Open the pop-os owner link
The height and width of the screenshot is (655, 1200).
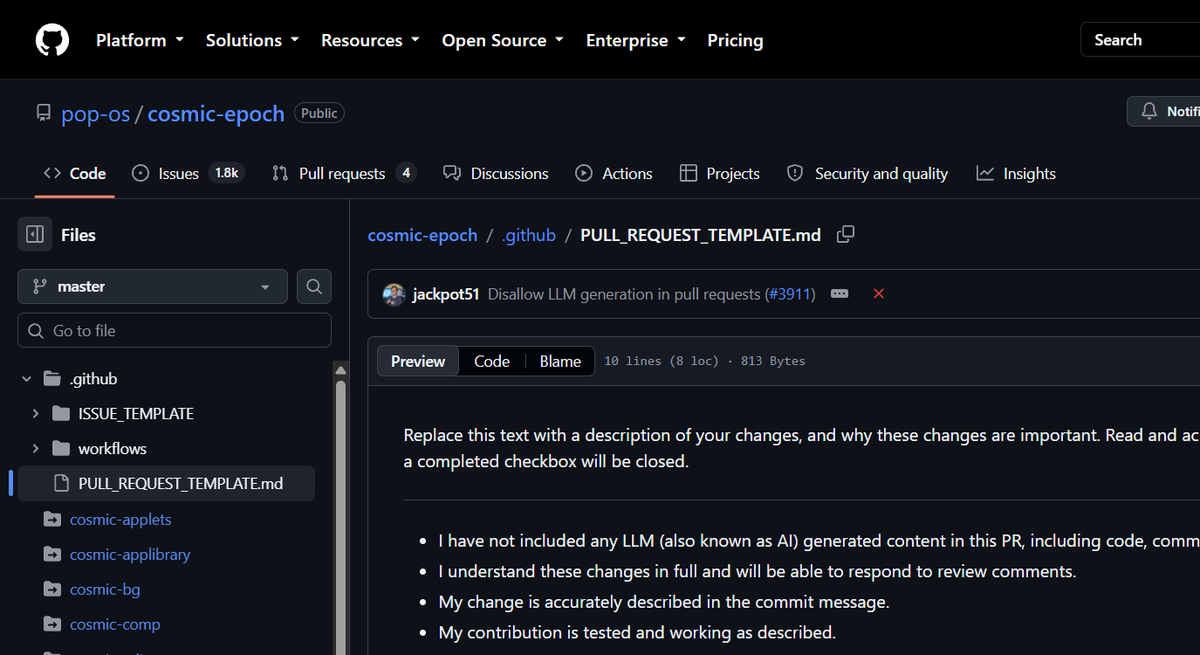(96, 114)
